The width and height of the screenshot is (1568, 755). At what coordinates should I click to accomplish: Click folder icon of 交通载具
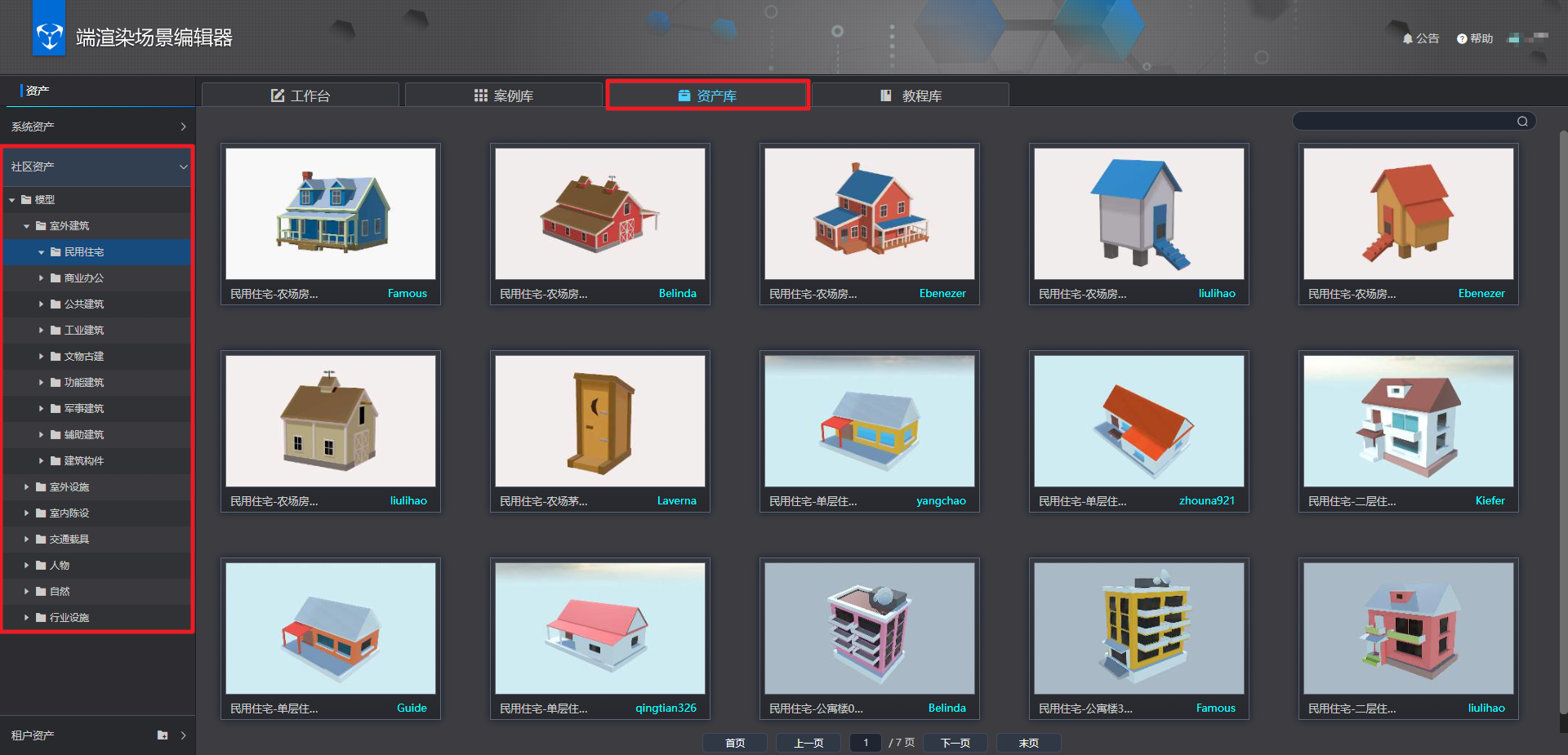pyautogui.click(x=41, y=540)
